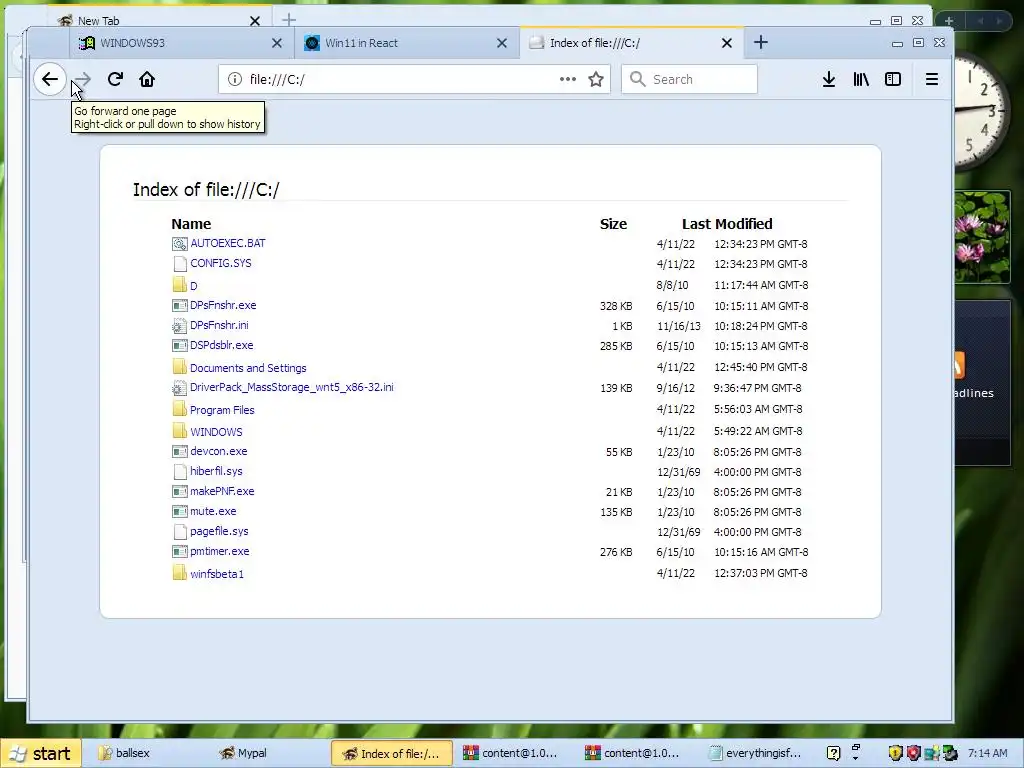Open the winfsbeta1 folder
1024x768 pixels.
pos(217,574)
